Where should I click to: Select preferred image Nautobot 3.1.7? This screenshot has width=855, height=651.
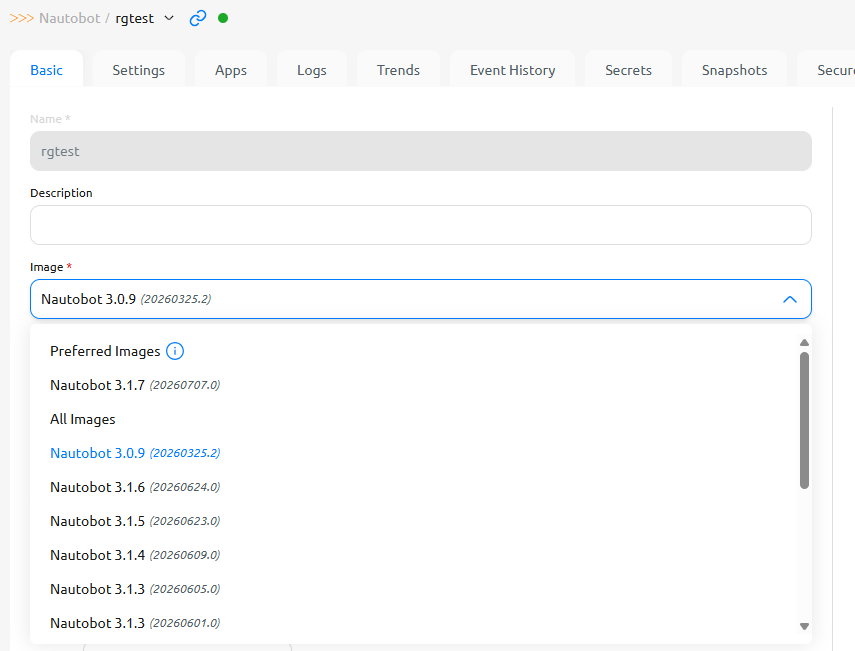[x=414, y=385]
